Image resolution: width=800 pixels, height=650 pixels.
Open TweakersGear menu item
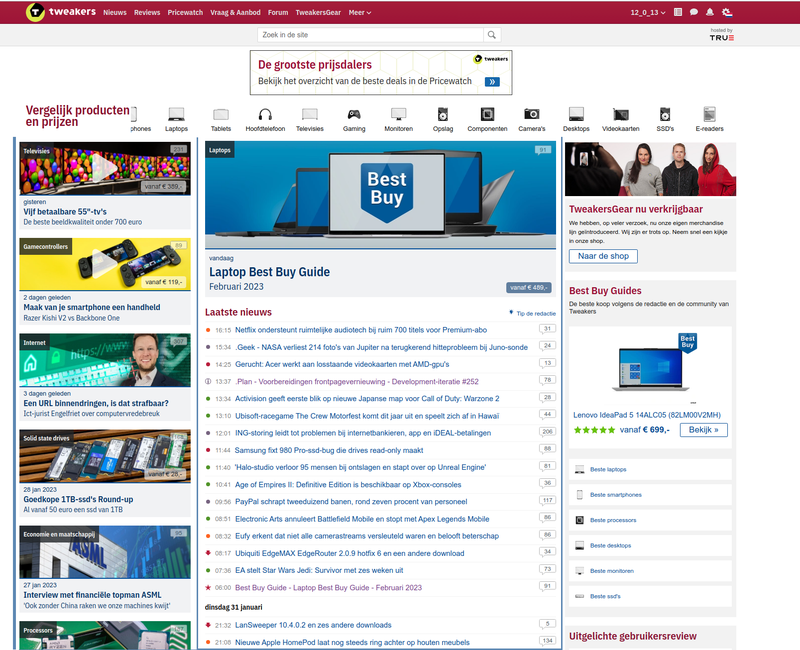pos(318,12)
